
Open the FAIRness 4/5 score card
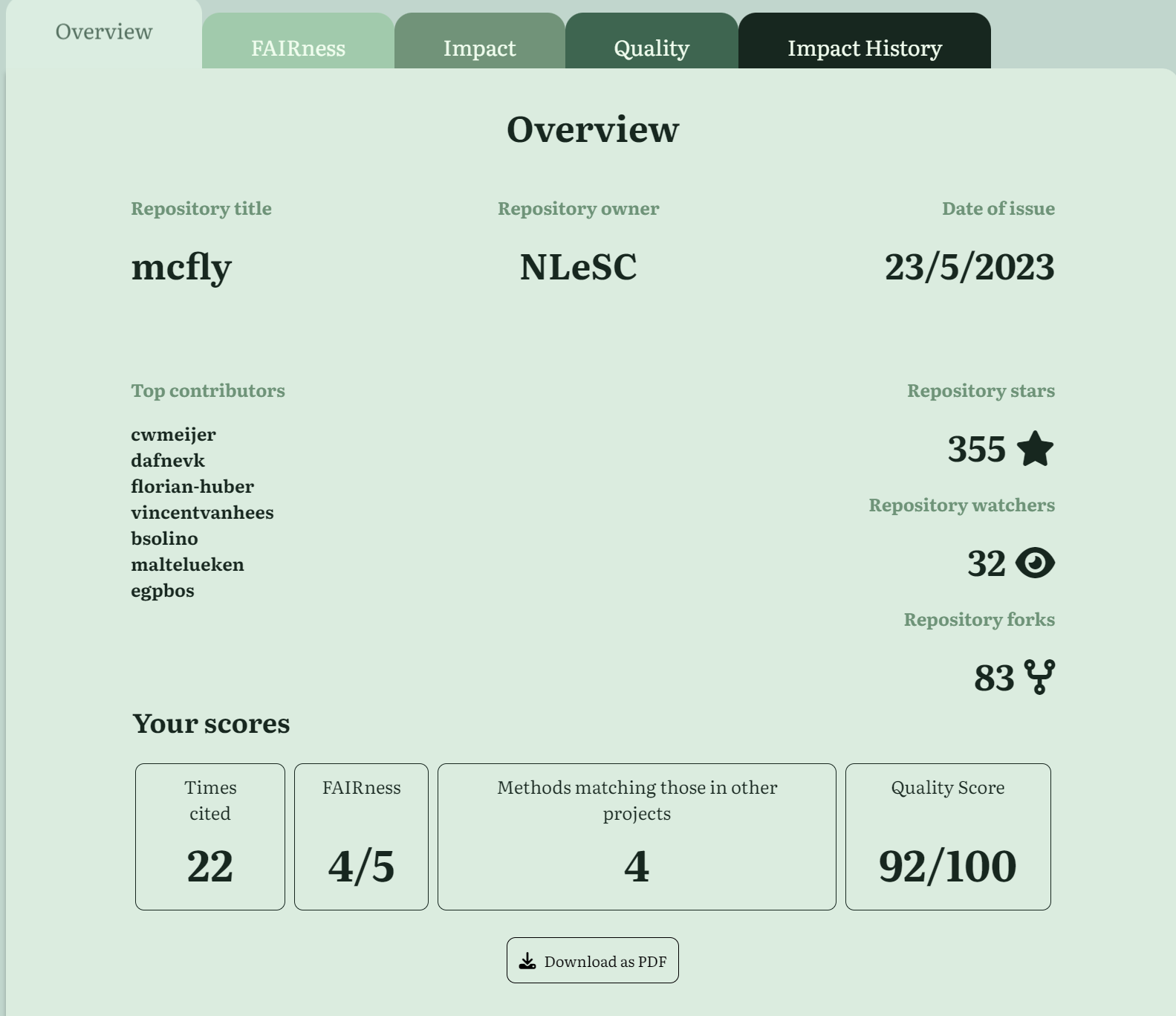(x=361, y=836)
